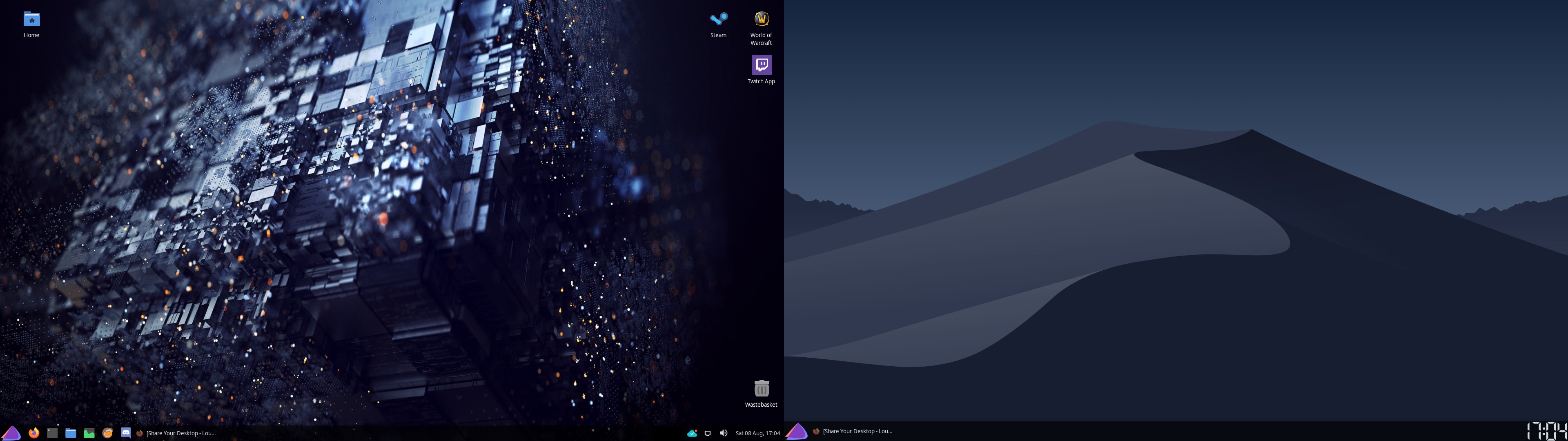Launch the green system monitor icon
This screenshot has width=1568, height=441.
click(x=89, y=433)
